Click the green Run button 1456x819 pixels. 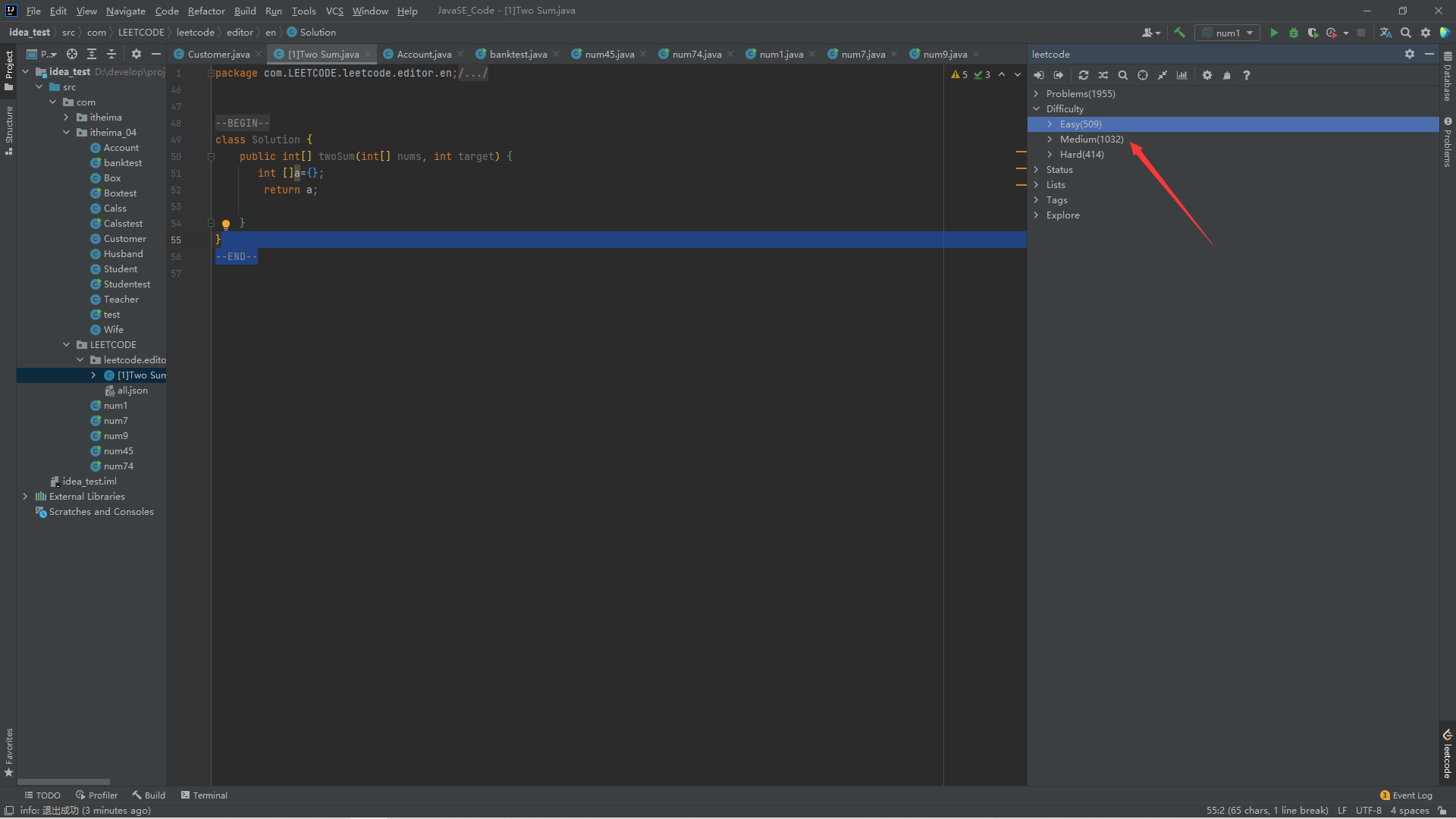point(1274,33)
